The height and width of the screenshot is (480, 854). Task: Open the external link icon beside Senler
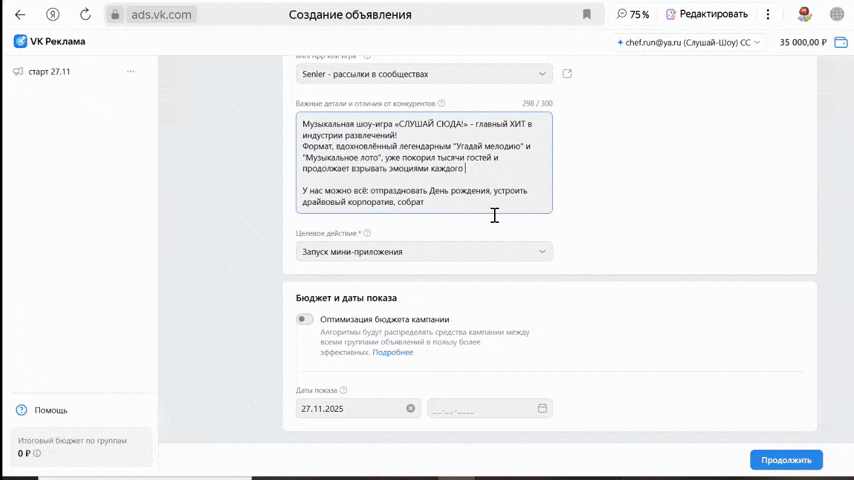(x=568, y=74)
